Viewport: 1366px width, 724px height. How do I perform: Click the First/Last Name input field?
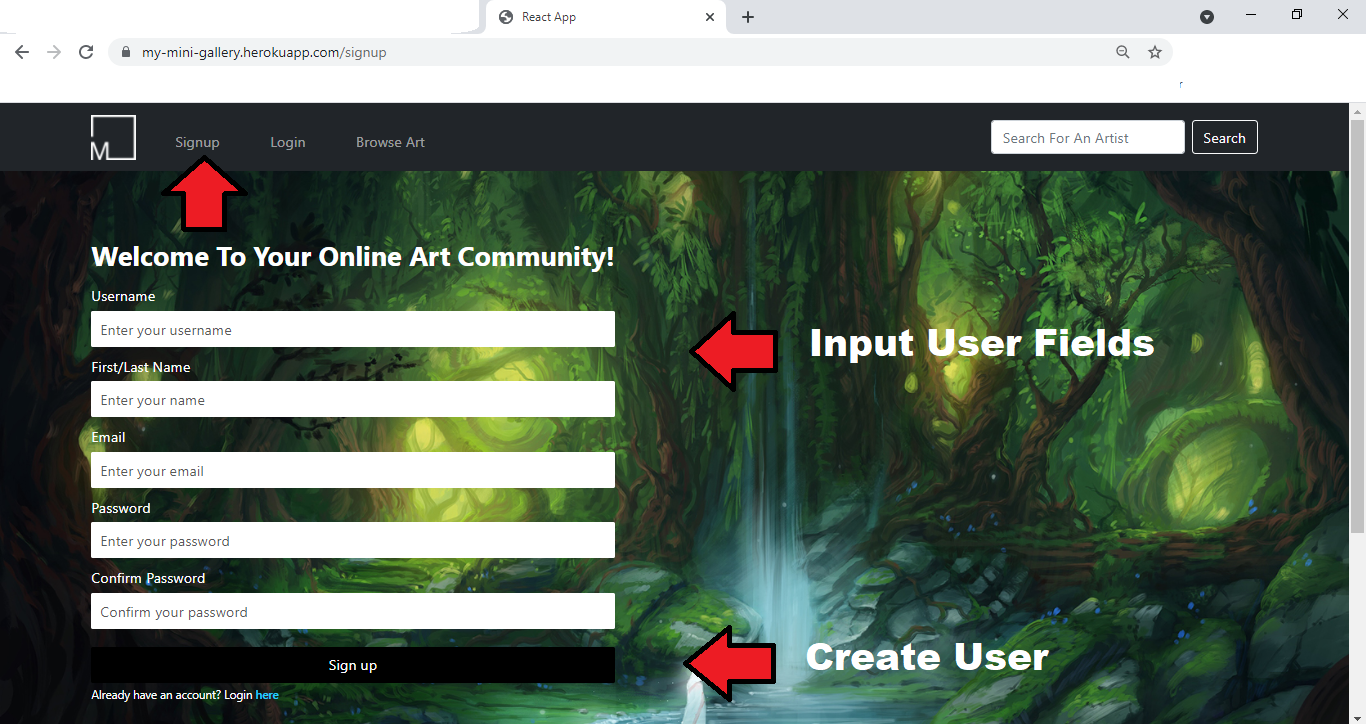pyautogui.click(x=353, y=400)
